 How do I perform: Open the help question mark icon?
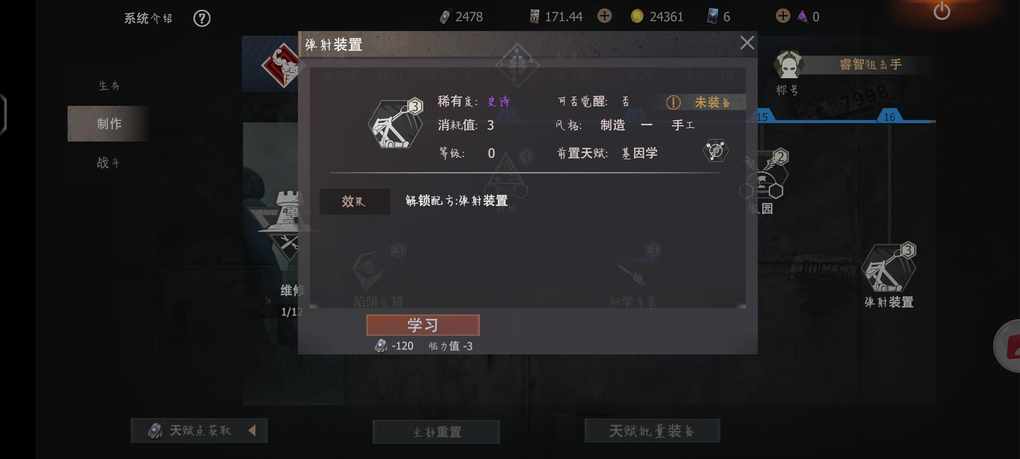pyautogui.click(x=202, y=18)
